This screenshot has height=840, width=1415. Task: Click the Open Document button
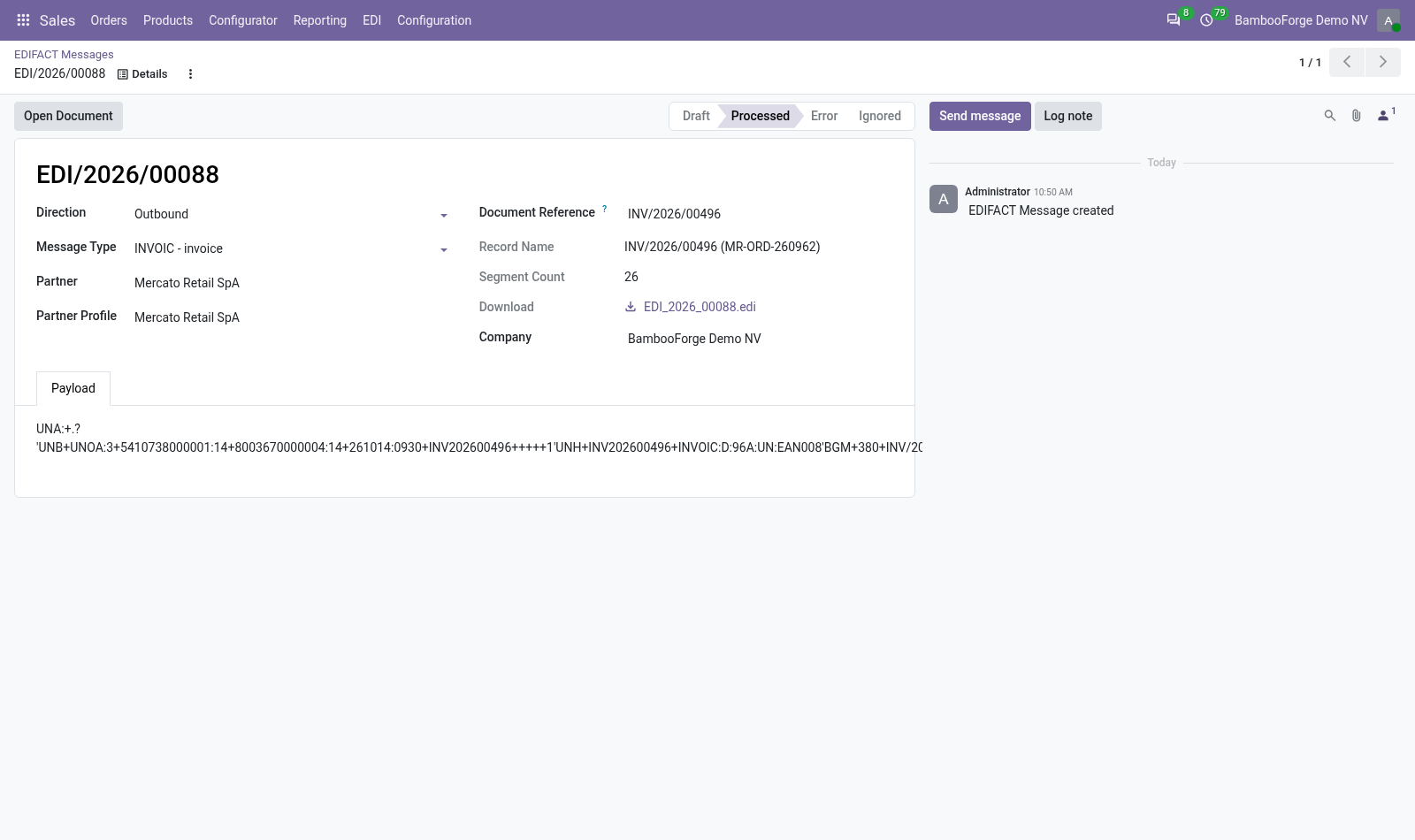point(68,116)
